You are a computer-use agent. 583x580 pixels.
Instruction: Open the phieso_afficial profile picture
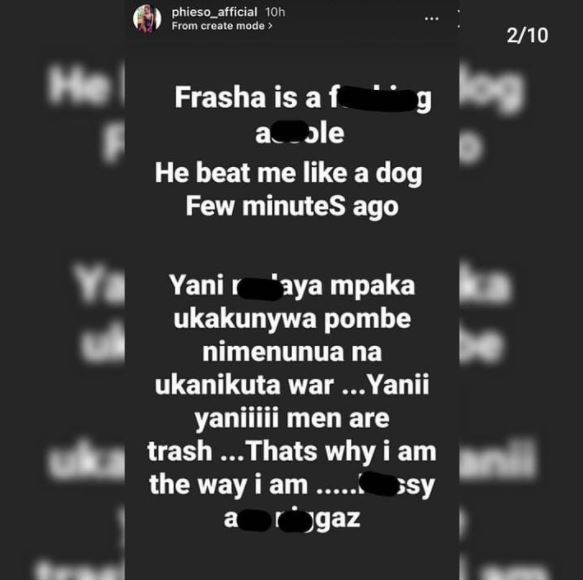147,19
